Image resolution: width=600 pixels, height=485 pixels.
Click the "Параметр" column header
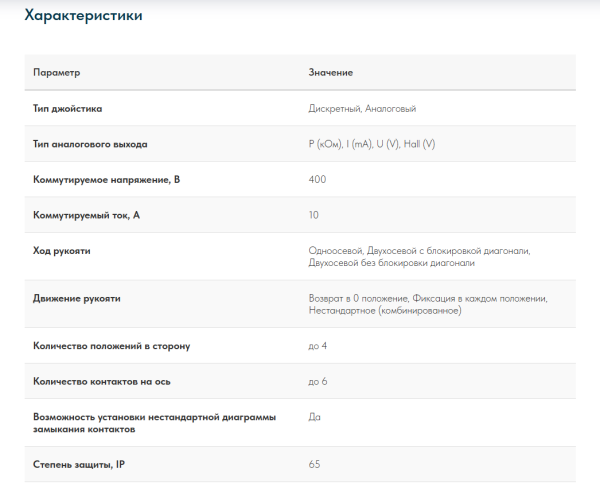tap(56, 73)
